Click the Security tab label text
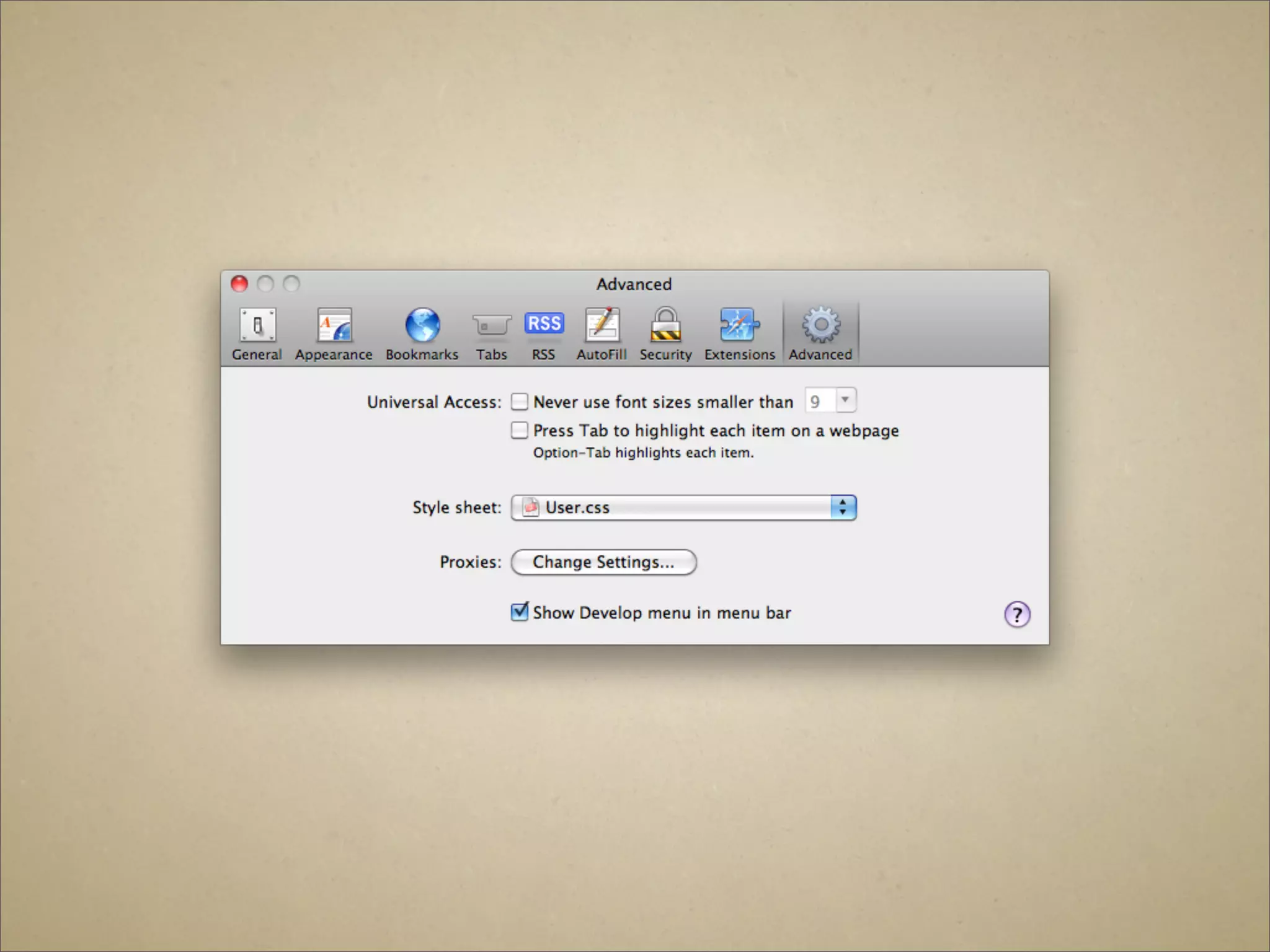 point(665,355)
